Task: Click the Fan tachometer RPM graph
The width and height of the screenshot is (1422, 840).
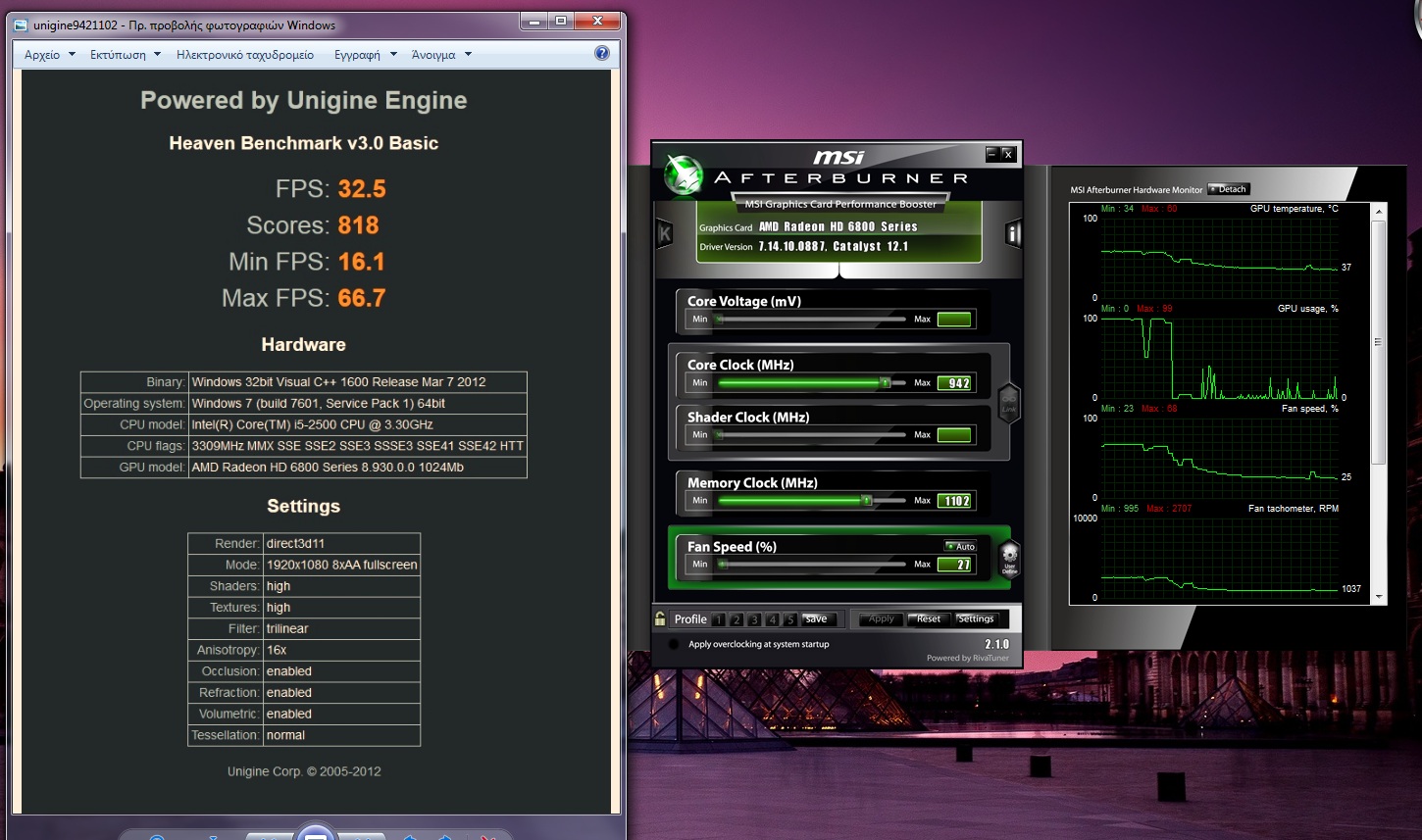Action: (1220, 558)
